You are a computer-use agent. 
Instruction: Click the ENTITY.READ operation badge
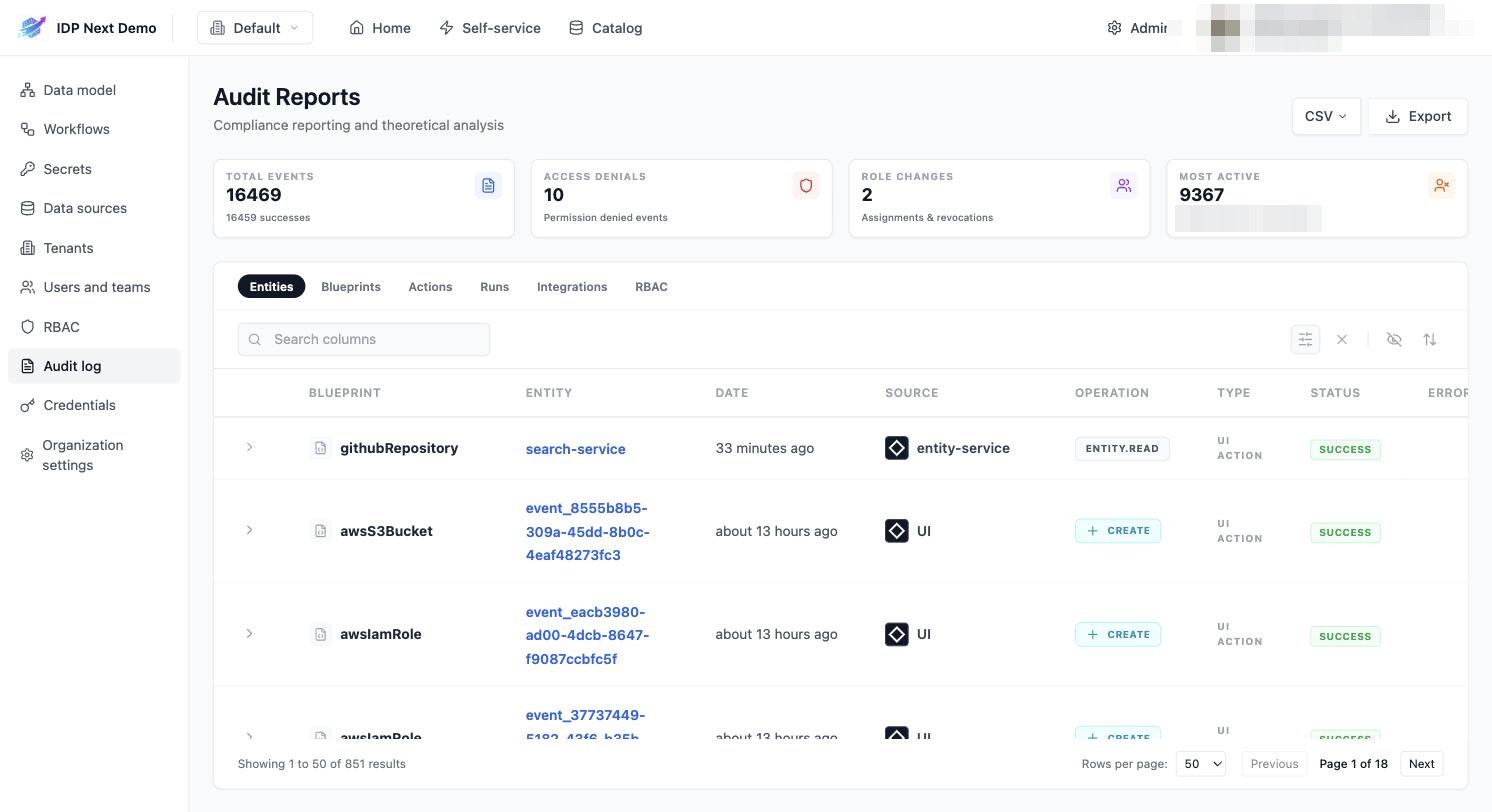(x=1122, y=449)
